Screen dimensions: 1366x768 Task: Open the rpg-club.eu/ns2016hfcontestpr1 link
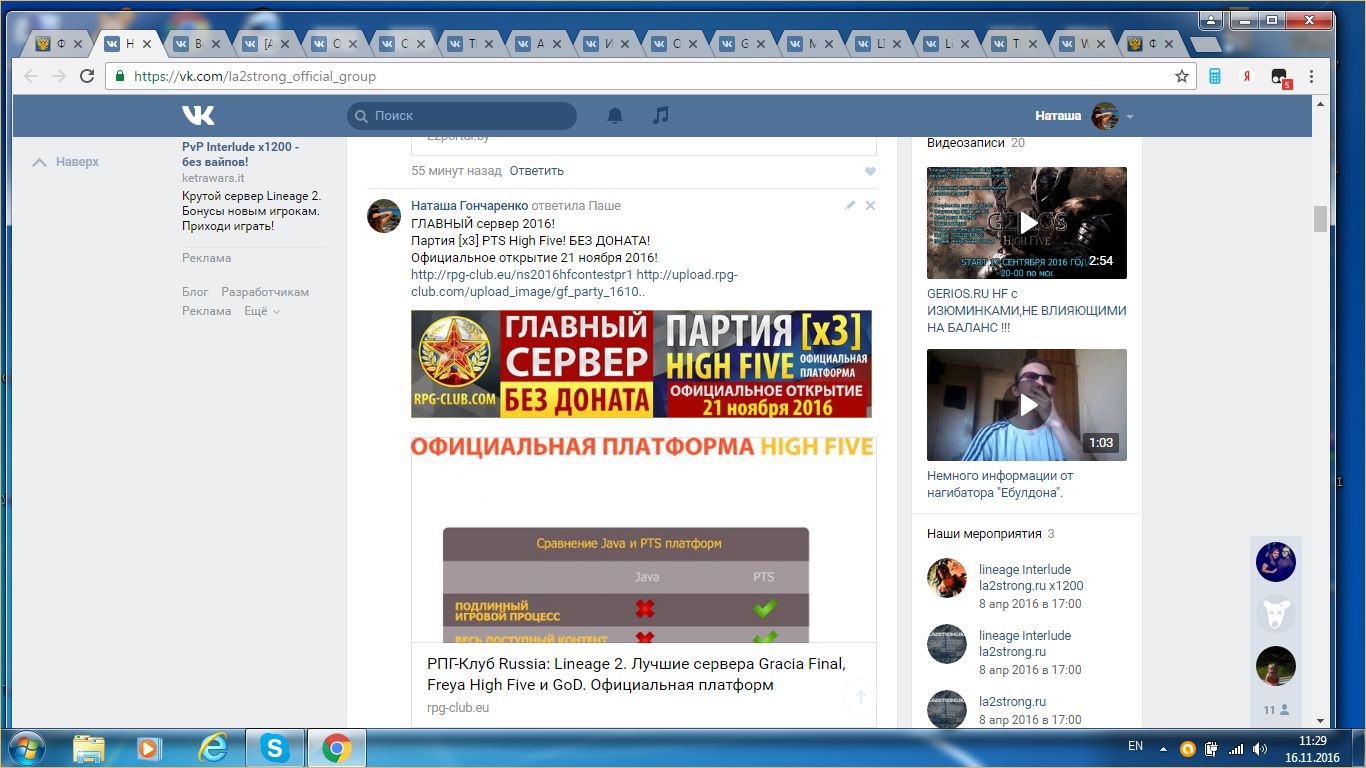pos(522,274)
